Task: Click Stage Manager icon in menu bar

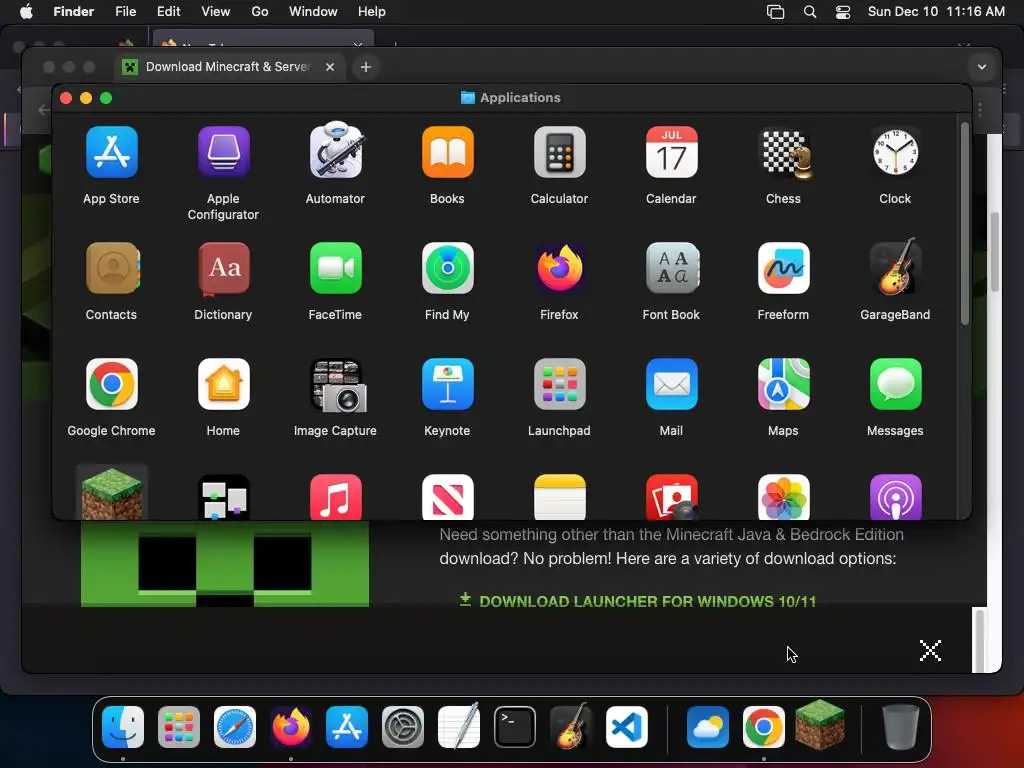Action: [x=775, y=12]
